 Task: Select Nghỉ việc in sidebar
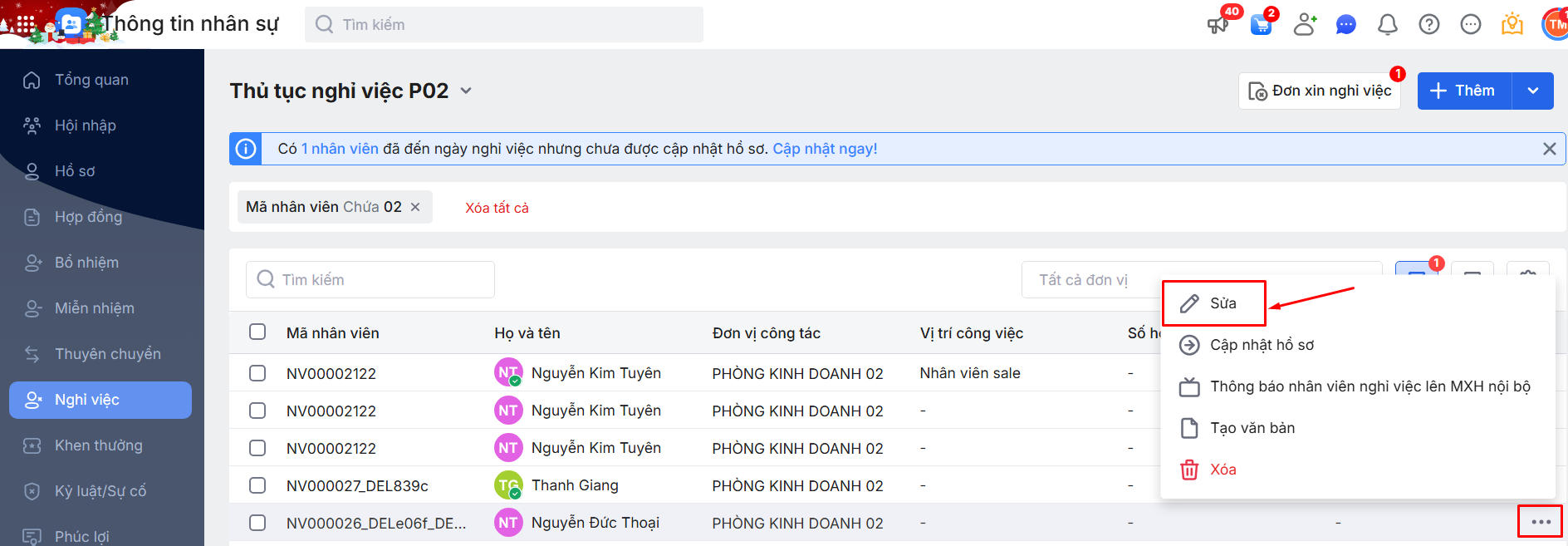[100, 400]
